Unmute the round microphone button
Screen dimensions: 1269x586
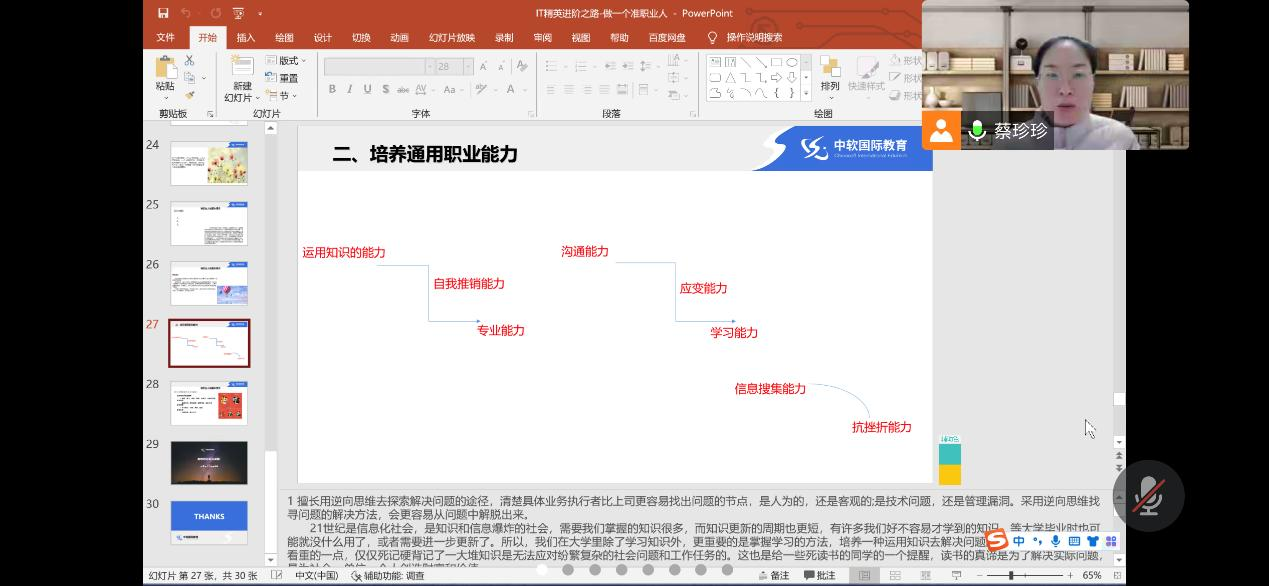(1148, 496)
